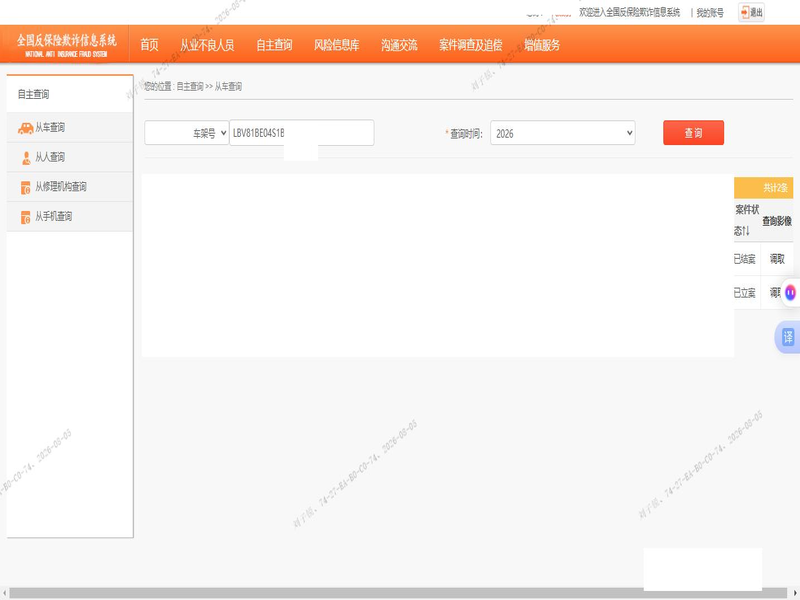The image size is (800, 600).
Task: Open the 我的账号 link
Action: tap(710, 13)
